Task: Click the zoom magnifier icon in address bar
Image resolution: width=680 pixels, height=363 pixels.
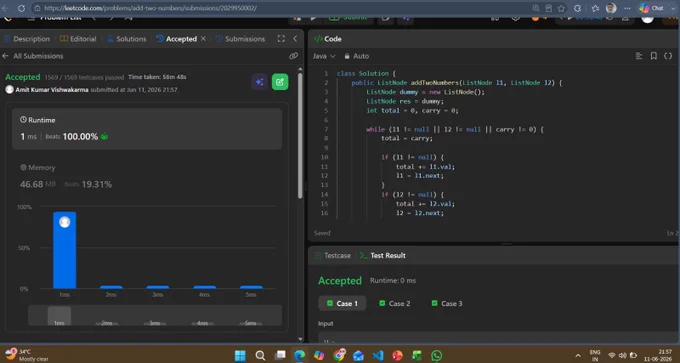Action: [536, 8]
